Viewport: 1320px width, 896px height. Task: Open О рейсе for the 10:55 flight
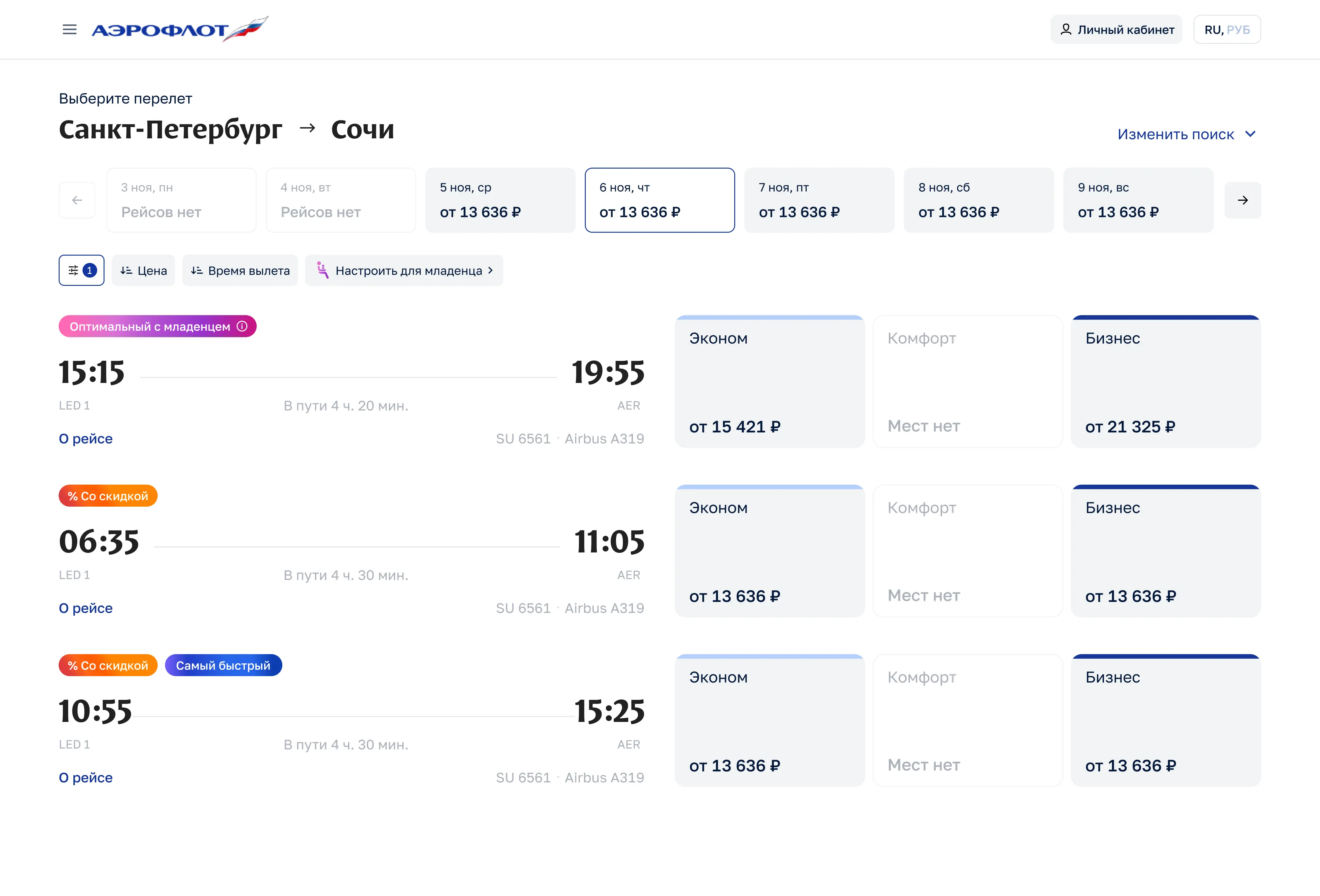(x=86, y=777)
